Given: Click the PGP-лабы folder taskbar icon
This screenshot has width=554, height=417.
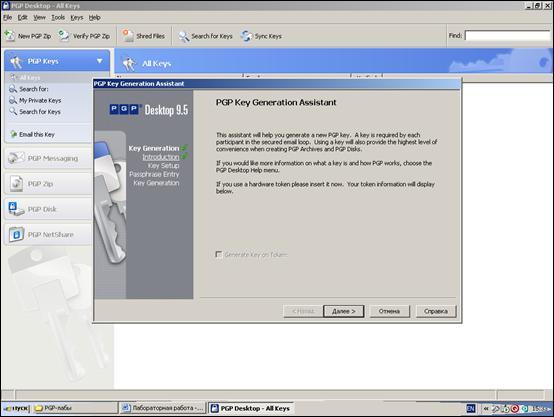Looking at the screenshot, I should point(39,408).
